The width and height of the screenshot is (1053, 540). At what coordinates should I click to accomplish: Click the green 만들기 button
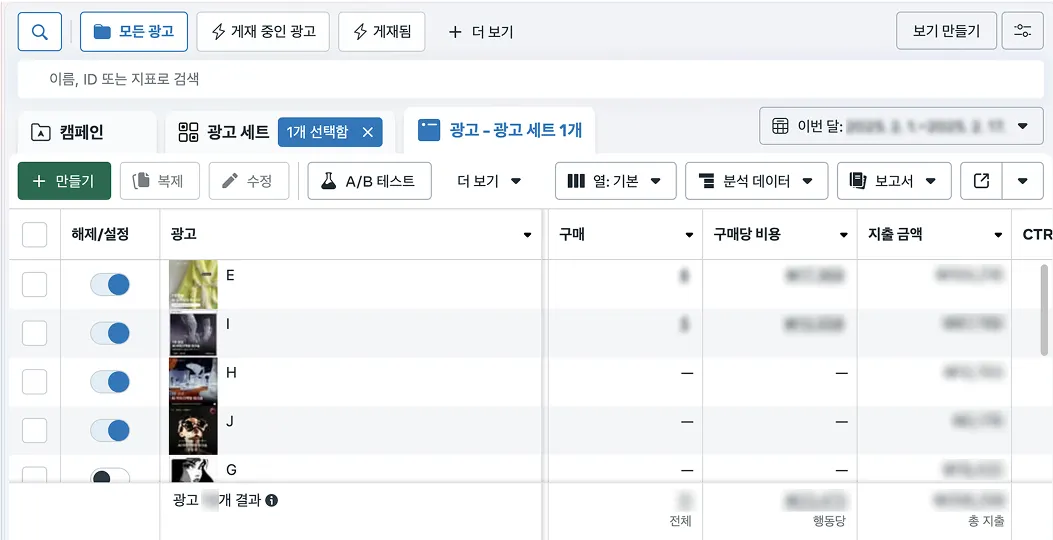click(x=64, y=181)
